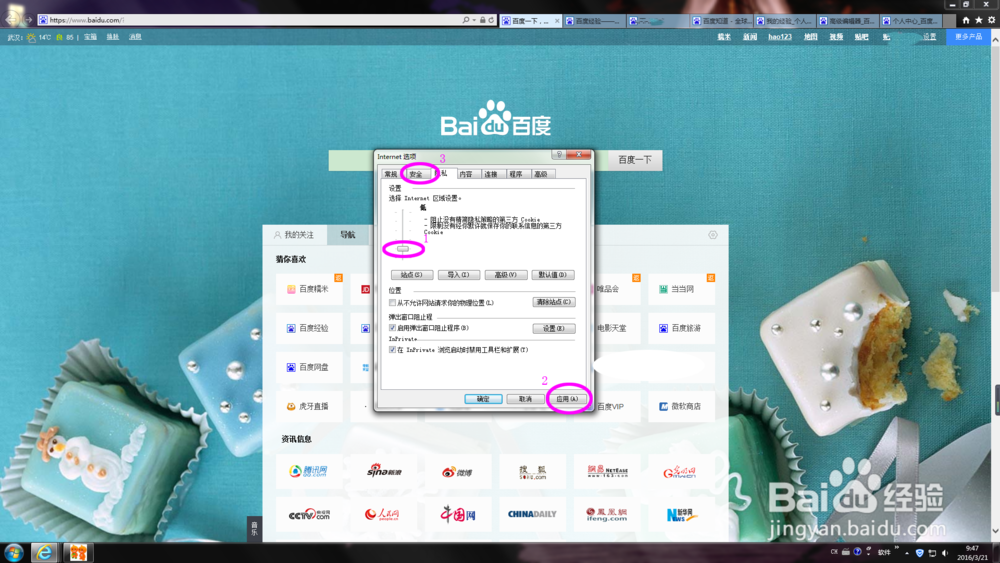Screen dimensions: 1000x563
Task: Click the 清除站点(C) button
Action: pos(554,302)
